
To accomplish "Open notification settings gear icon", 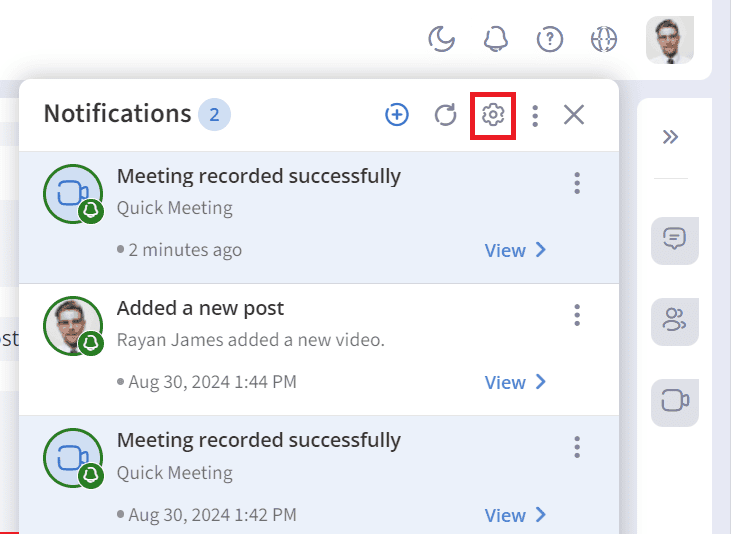I will pyautogui.click(x=492, y=115).
